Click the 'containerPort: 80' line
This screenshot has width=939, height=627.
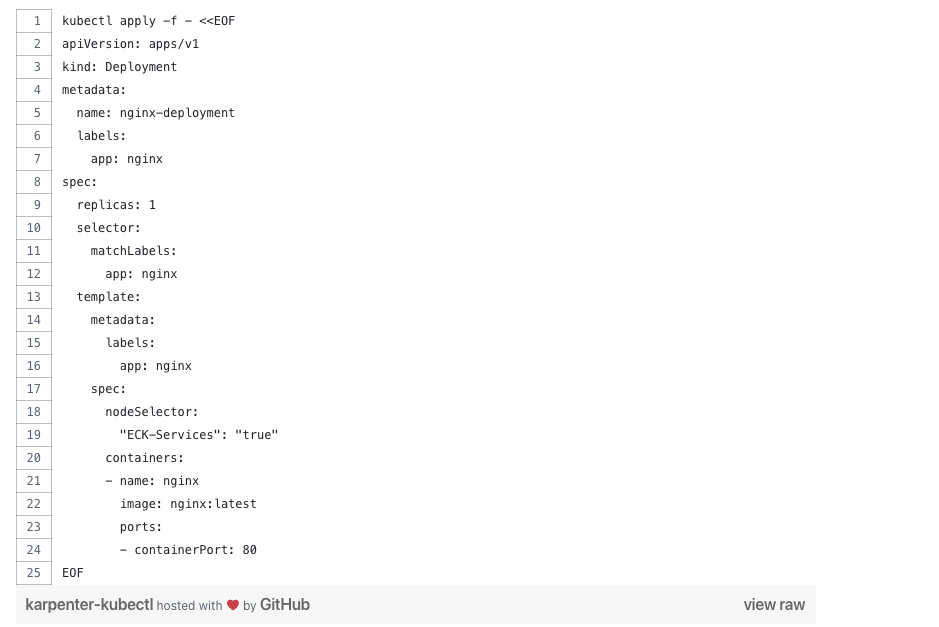(x=188, y=550)
